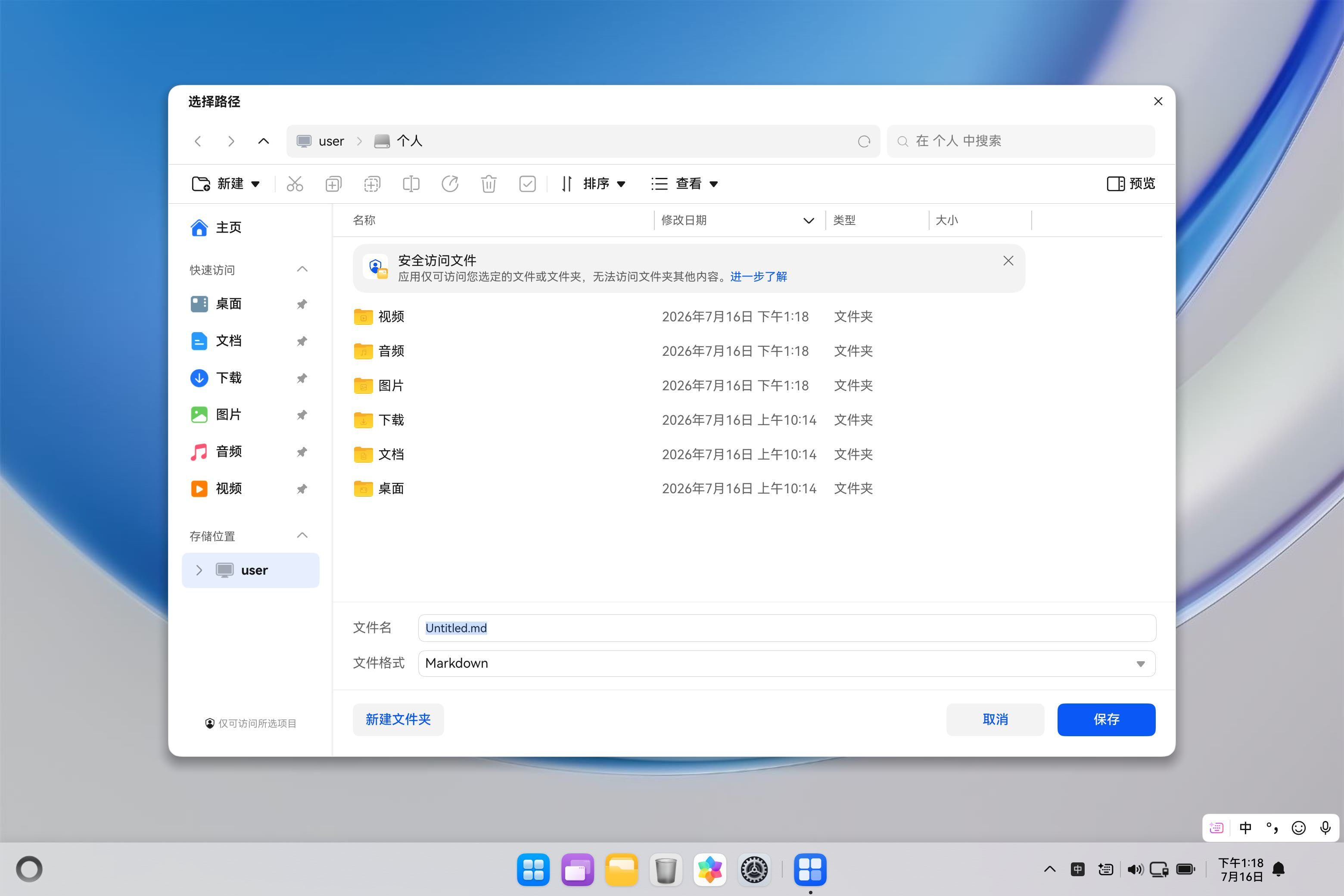Go back with the left arrow
The width and height of the screenshot is (1344, 896).
198,141
